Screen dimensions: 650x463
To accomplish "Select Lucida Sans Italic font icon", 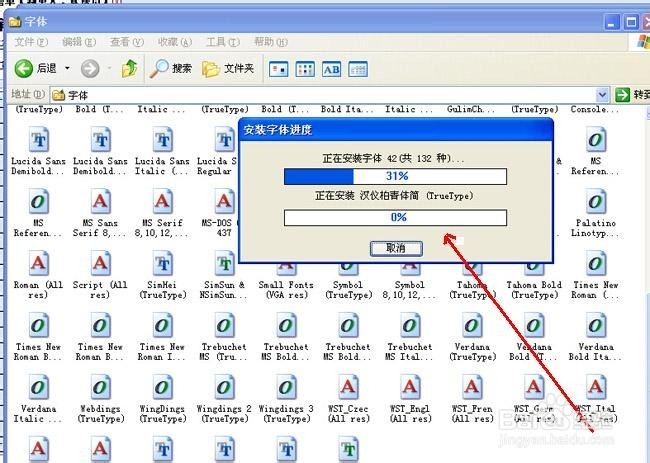I will pyautogui.click(x=162, y=140).
